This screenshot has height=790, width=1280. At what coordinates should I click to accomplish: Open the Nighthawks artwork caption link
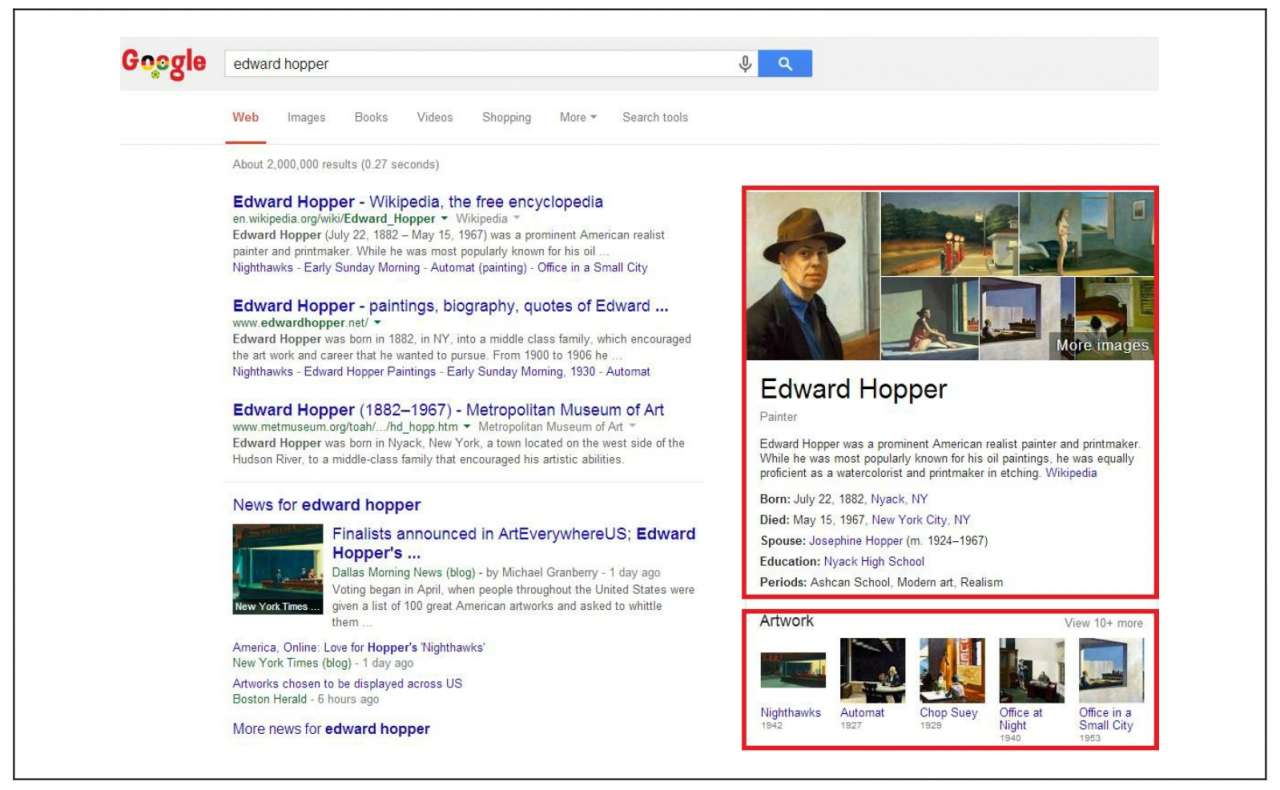click(790, 713)
